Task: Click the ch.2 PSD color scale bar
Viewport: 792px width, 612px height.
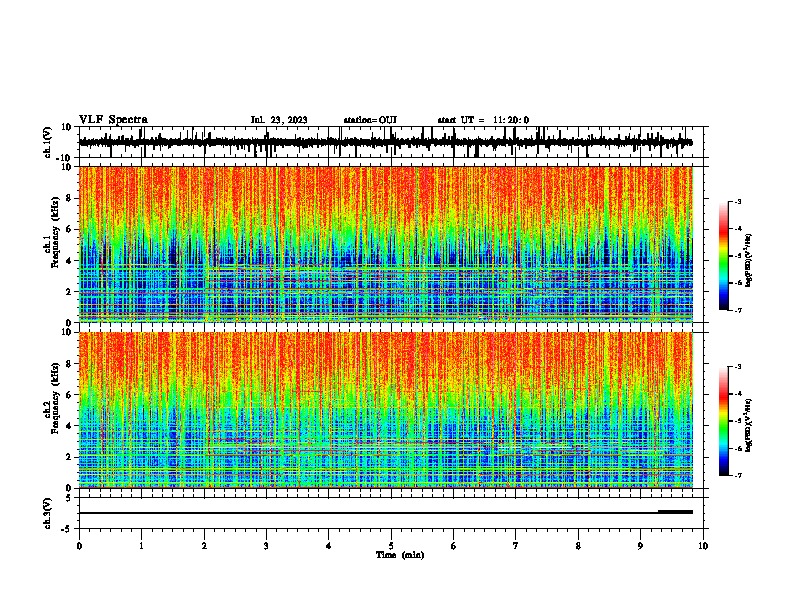Action: 724,421
